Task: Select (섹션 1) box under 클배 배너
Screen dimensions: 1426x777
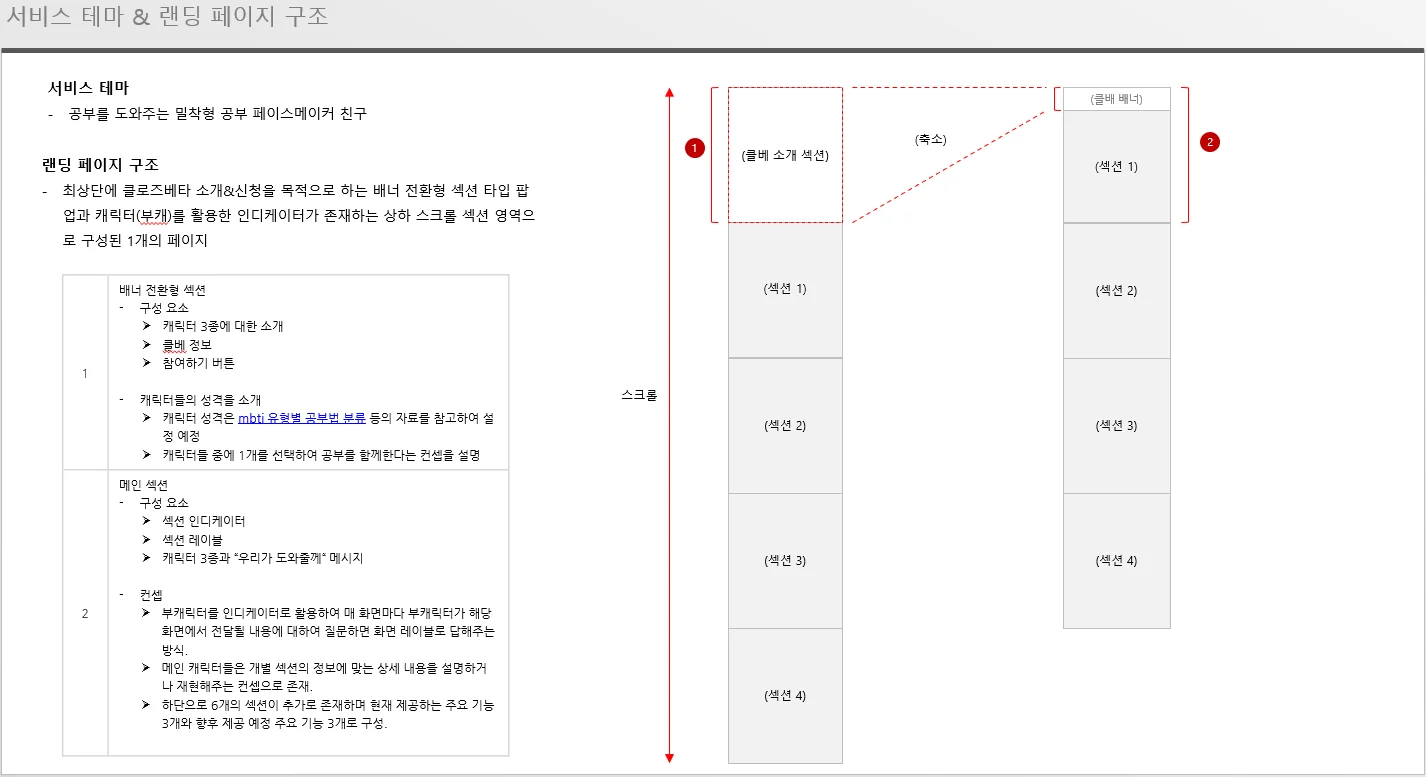Action: pyautogui.click(x=1116, y=166)
